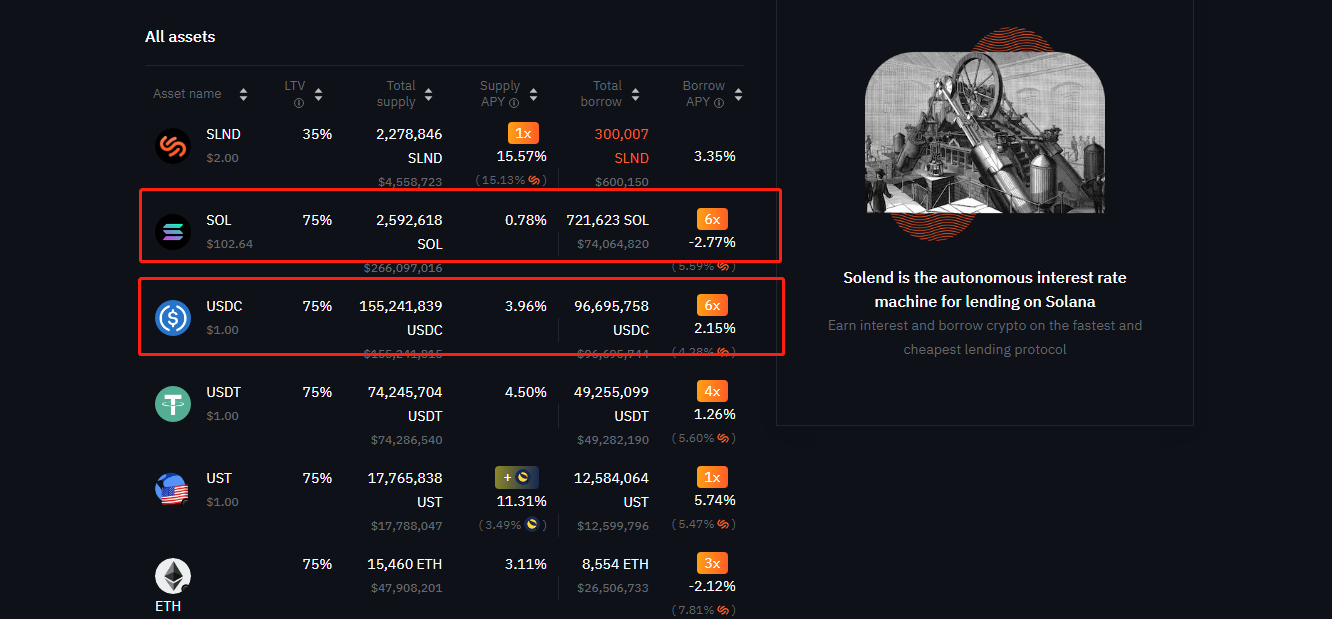Screen dimensions: 1332x619
Task: Sort table by Borrow APY arrows
Action: [738, 94]
